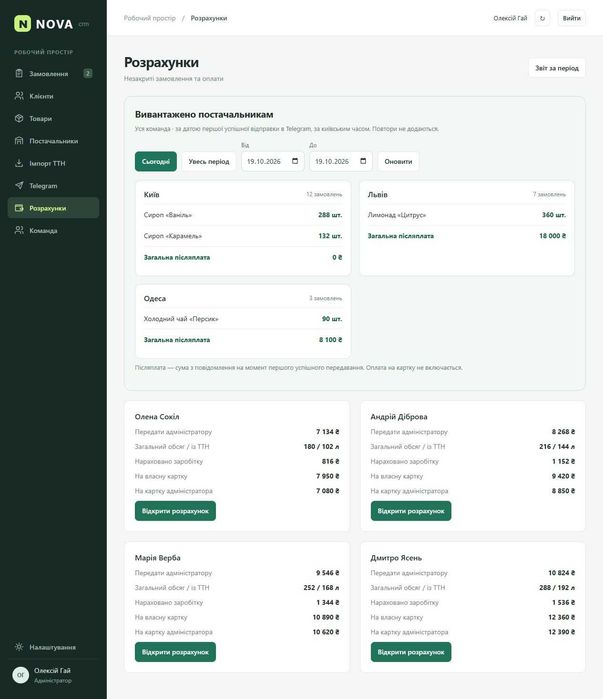Viewport: 603px width, 699px height.
Task: Open the Звіт за період report
Action: click(x=557, y=68)
